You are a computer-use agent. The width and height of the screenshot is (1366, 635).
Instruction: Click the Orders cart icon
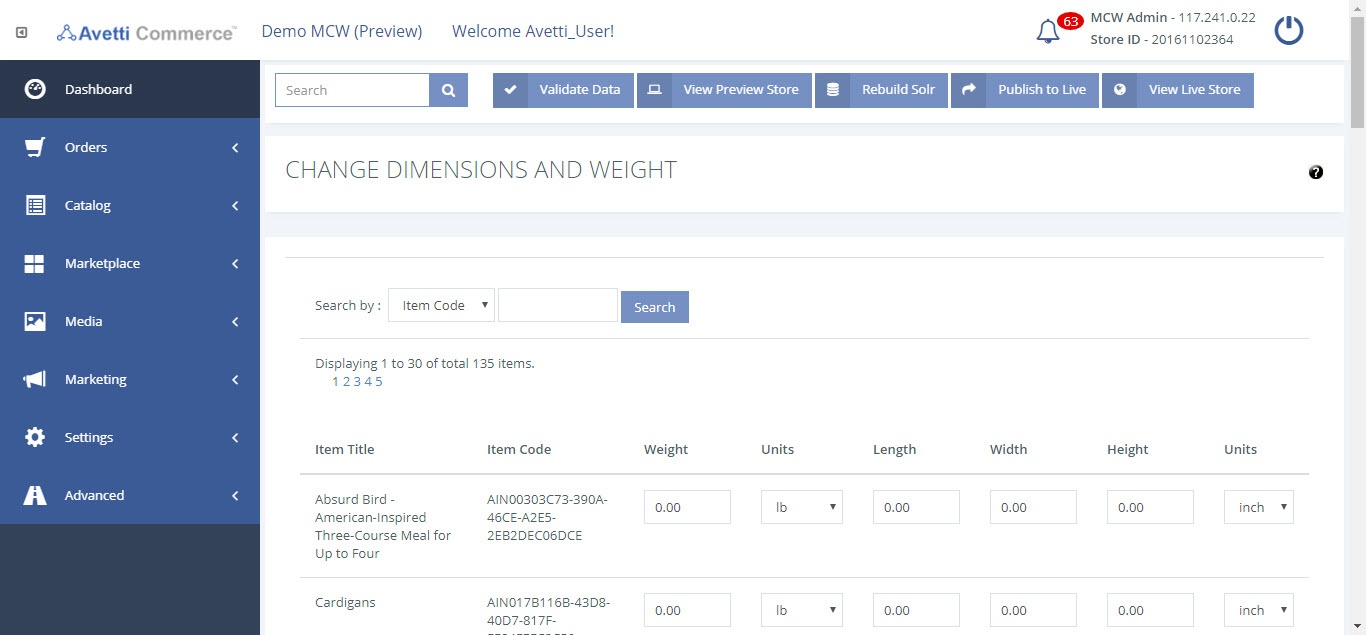tap(35, 147)
